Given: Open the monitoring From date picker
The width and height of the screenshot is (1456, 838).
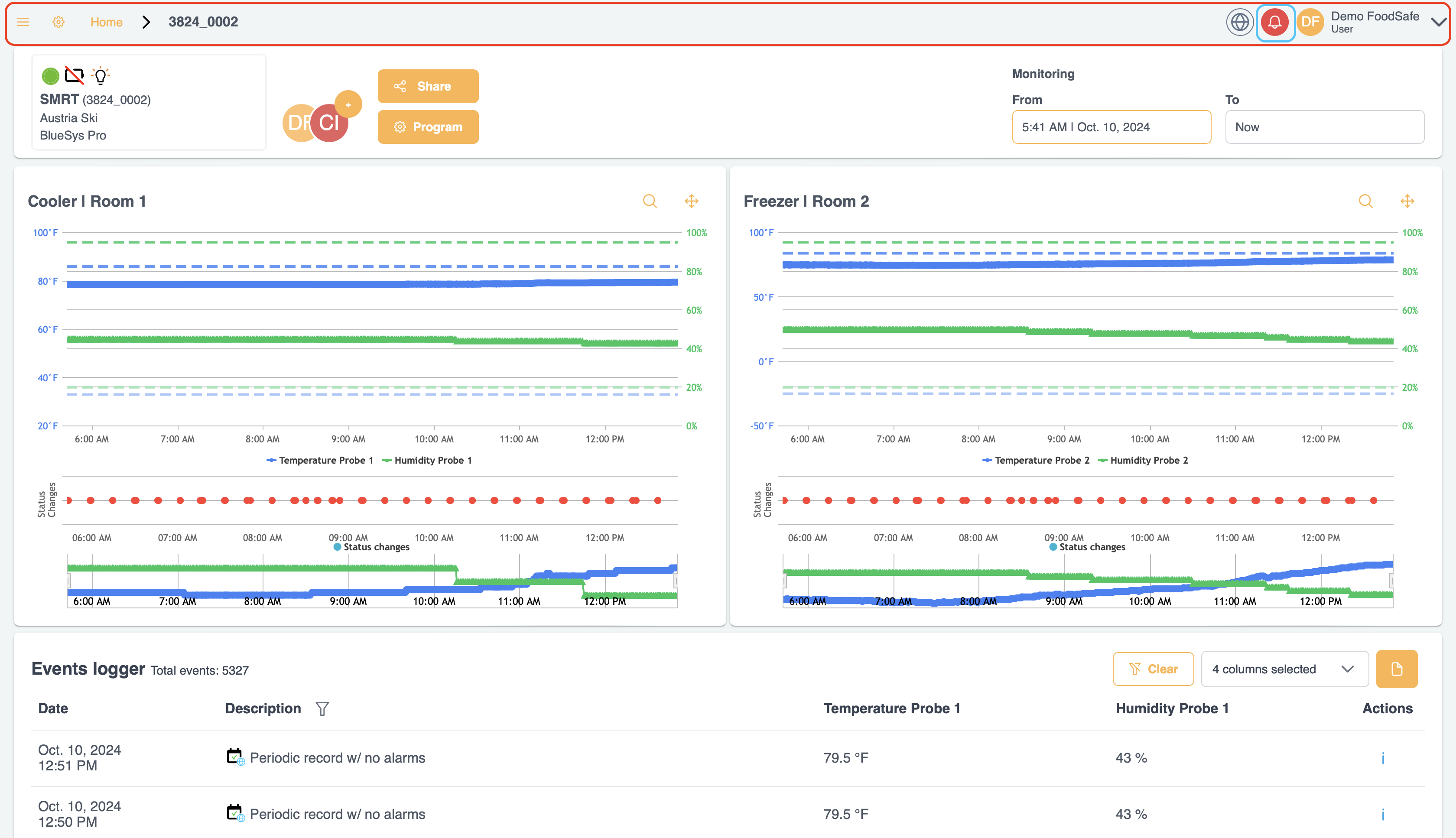Looking at the screenshot, I should coord(1111,127).
